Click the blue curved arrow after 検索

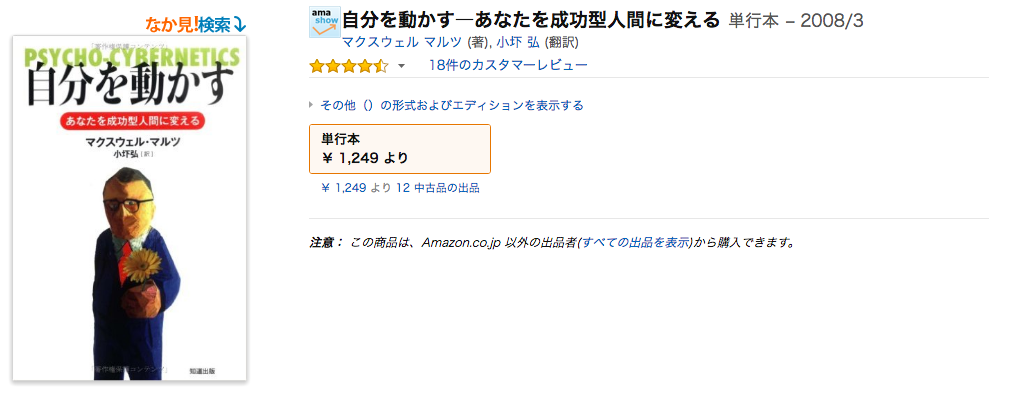coord(239,25)
